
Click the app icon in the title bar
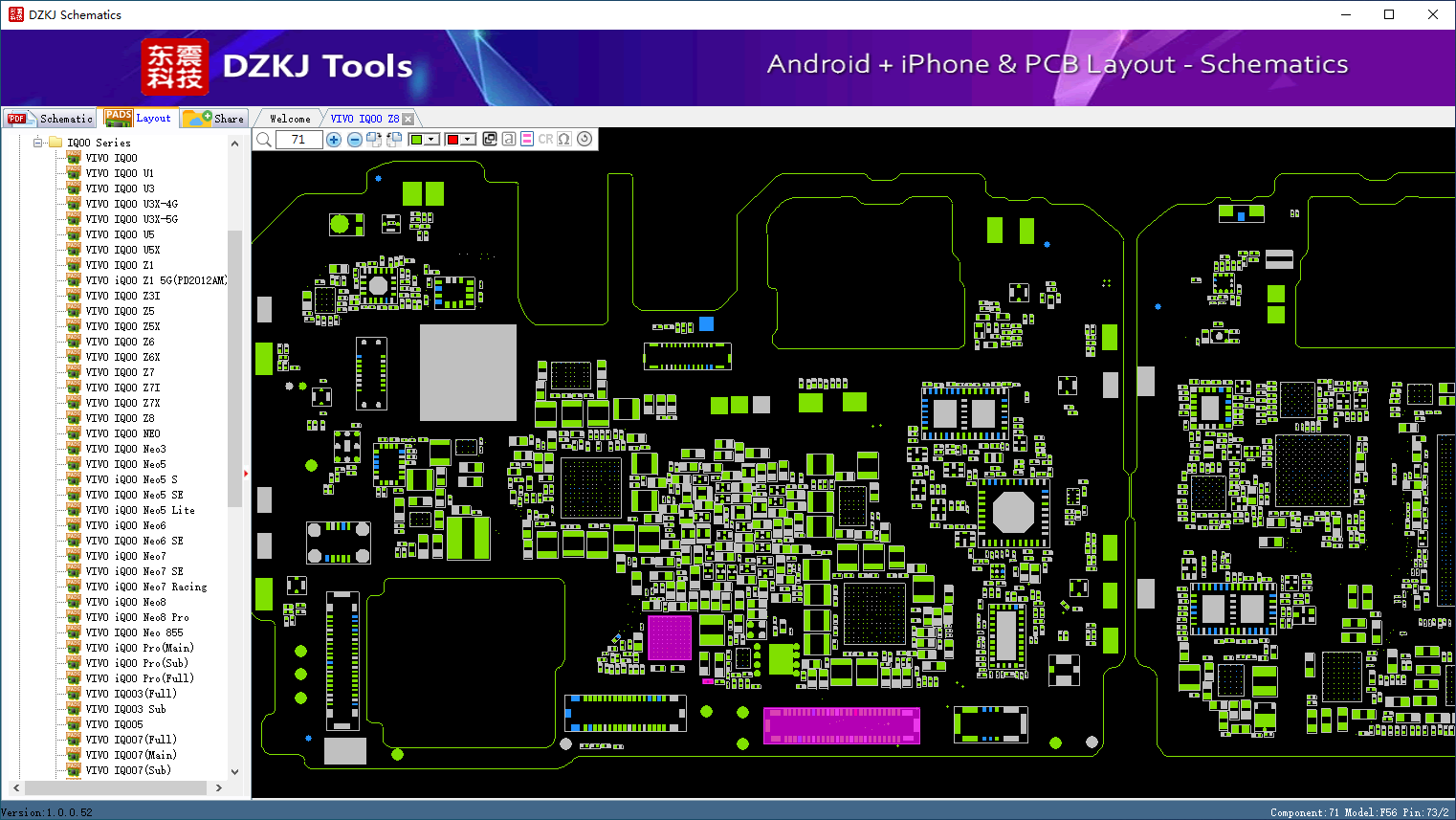[x=15, y=14]
